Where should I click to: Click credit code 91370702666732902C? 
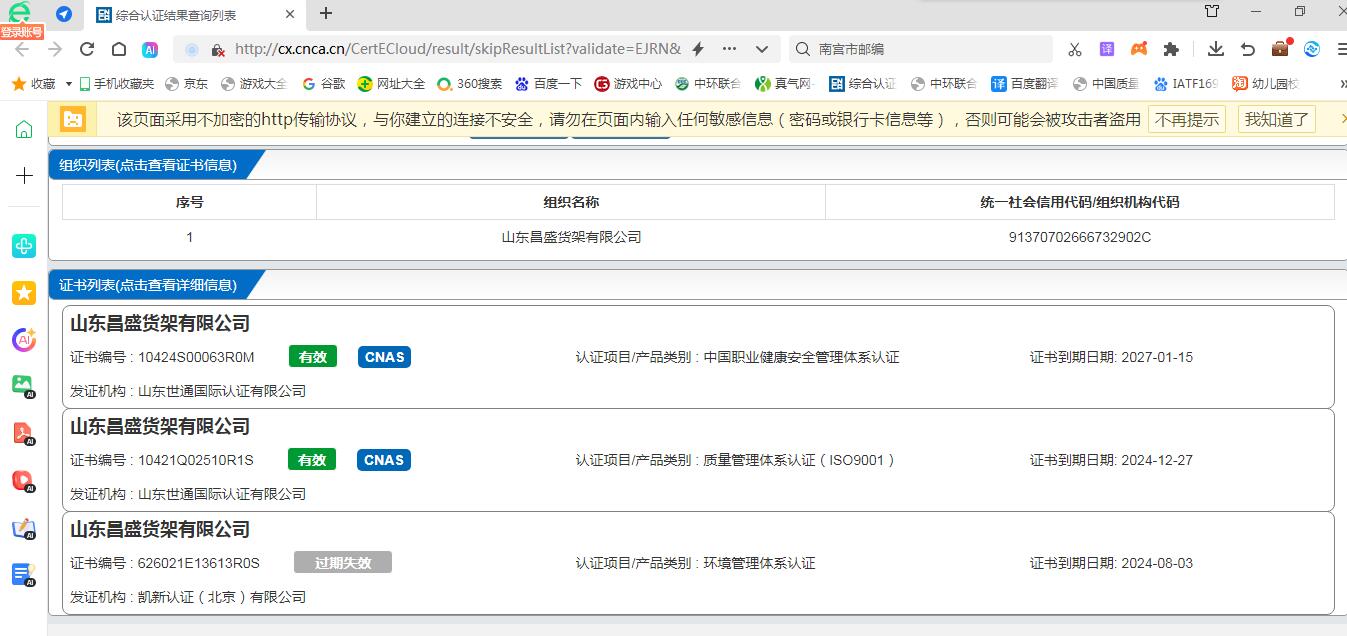pos(1080,237)
